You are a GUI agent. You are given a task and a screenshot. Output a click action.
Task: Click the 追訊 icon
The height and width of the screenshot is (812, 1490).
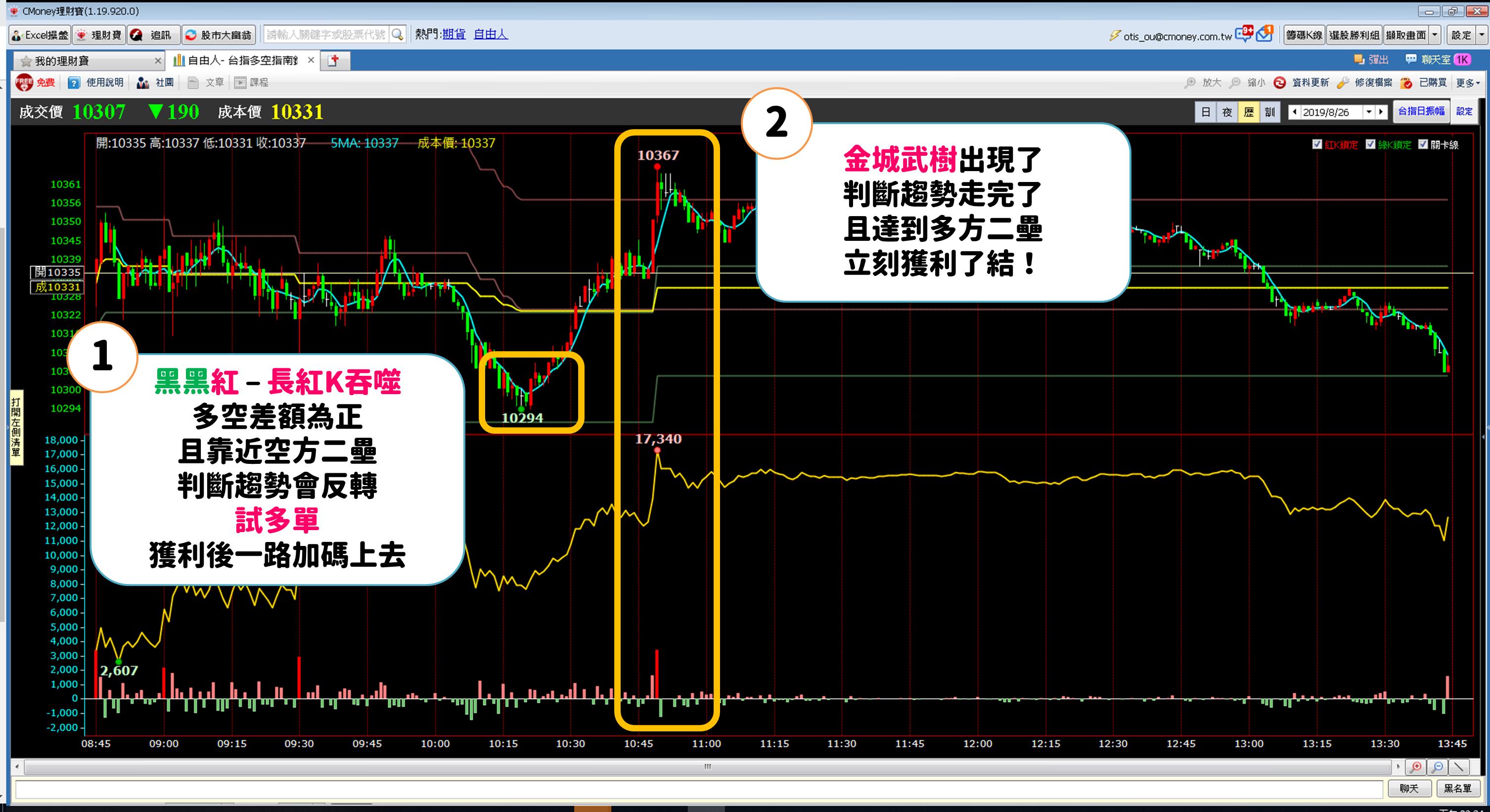[151, 34]
